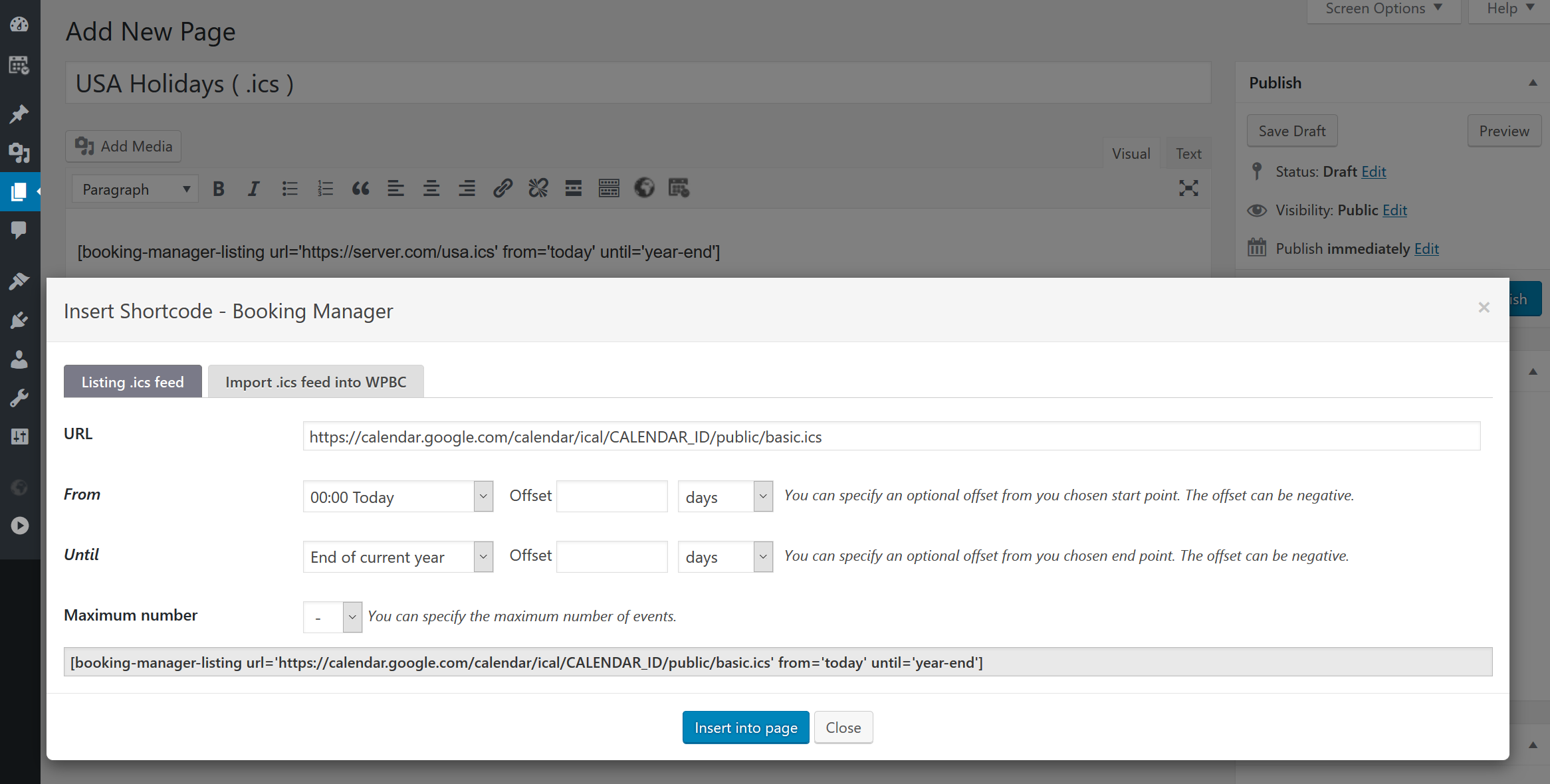Click the Preview button
This screenshot has height=784, width=1550.
[x=1504, y=131]
